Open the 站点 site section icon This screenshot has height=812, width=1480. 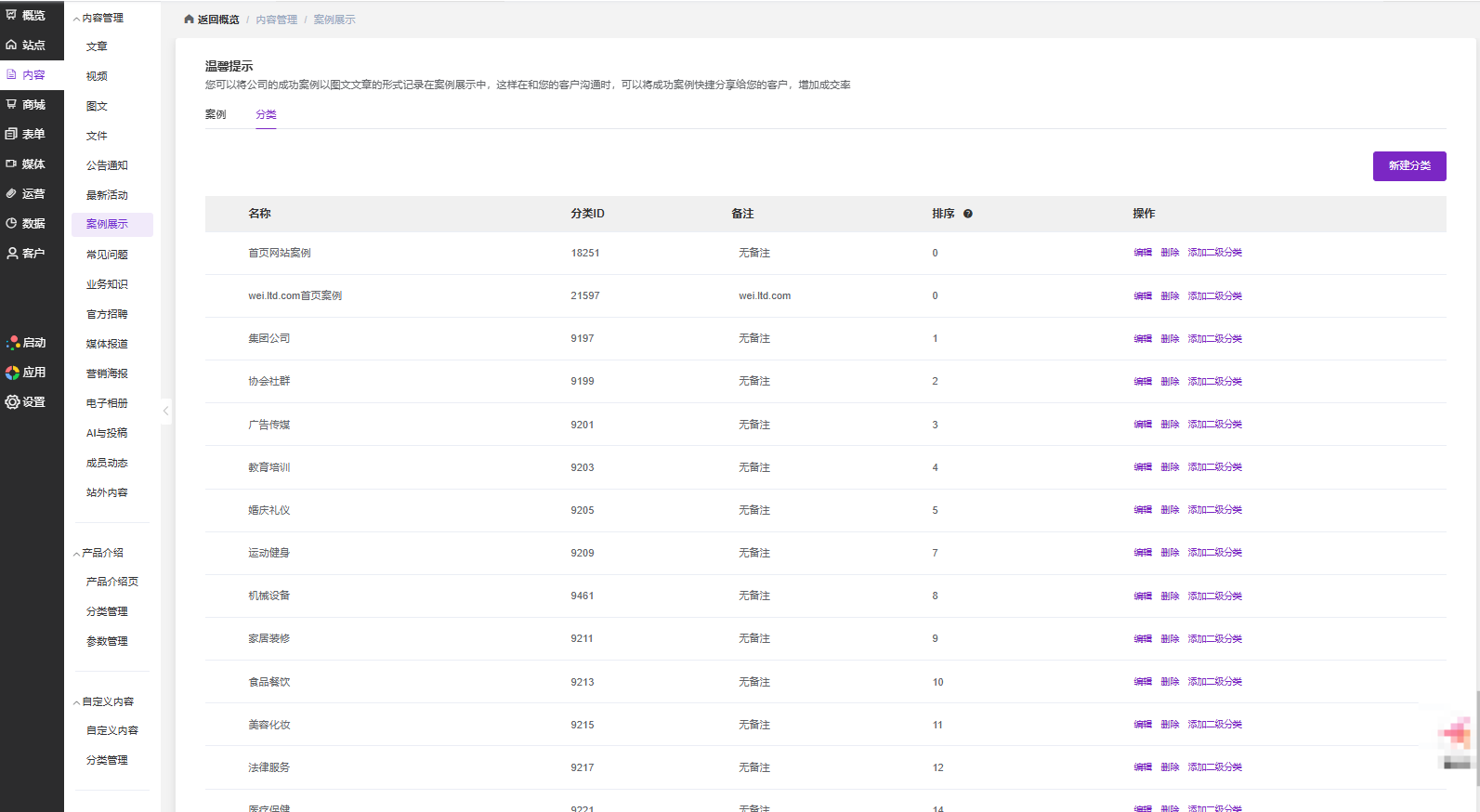pos(11,45)
